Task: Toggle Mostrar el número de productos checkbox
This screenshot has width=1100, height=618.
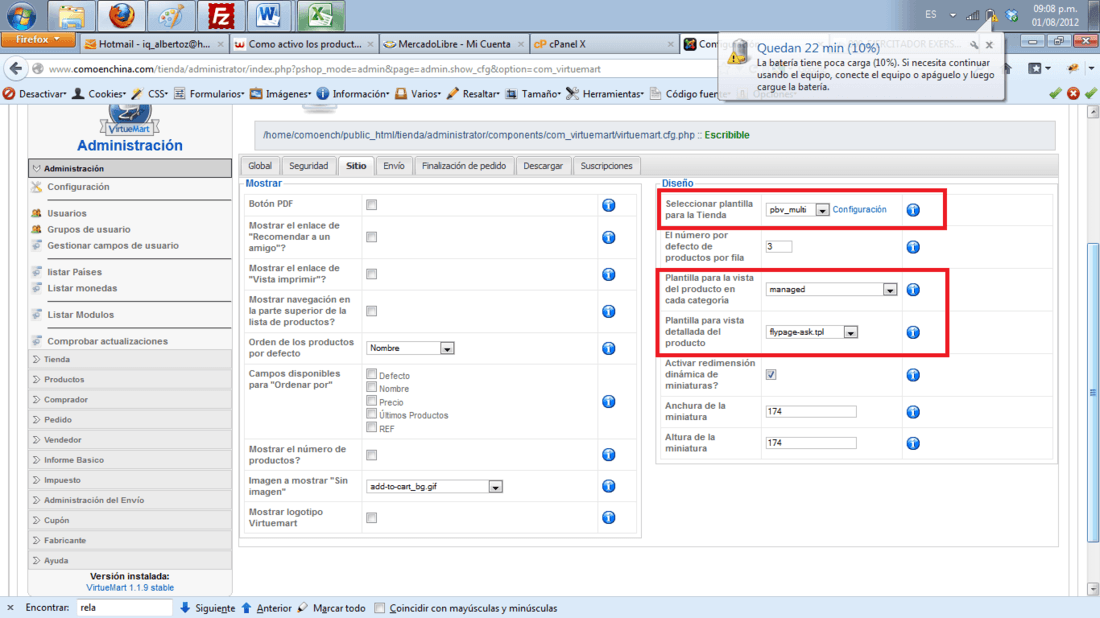Action: [x=371, y=455]
